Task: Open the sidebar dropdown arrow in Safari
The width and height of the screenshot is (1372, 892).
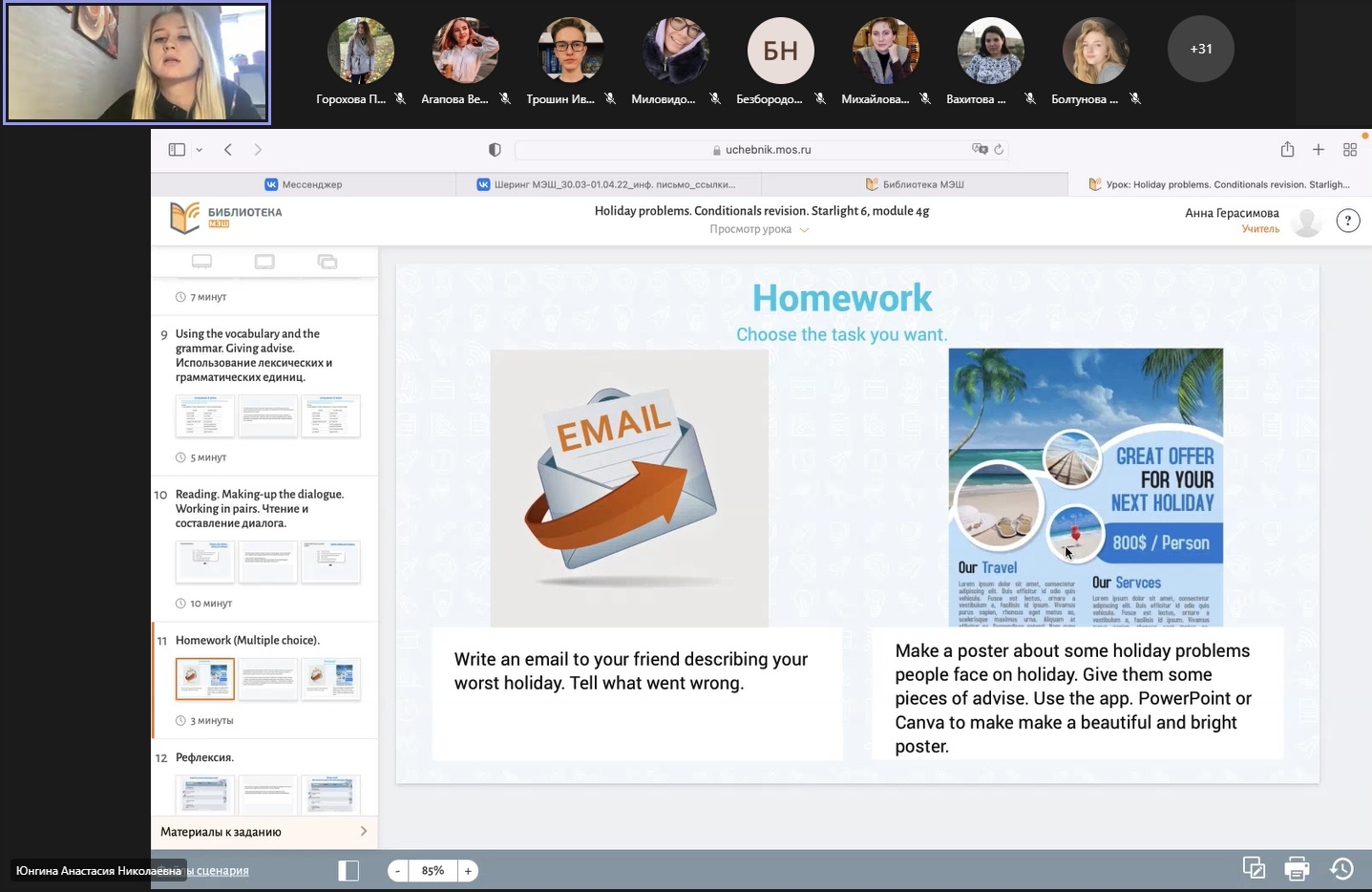Action: pos(200,150)
